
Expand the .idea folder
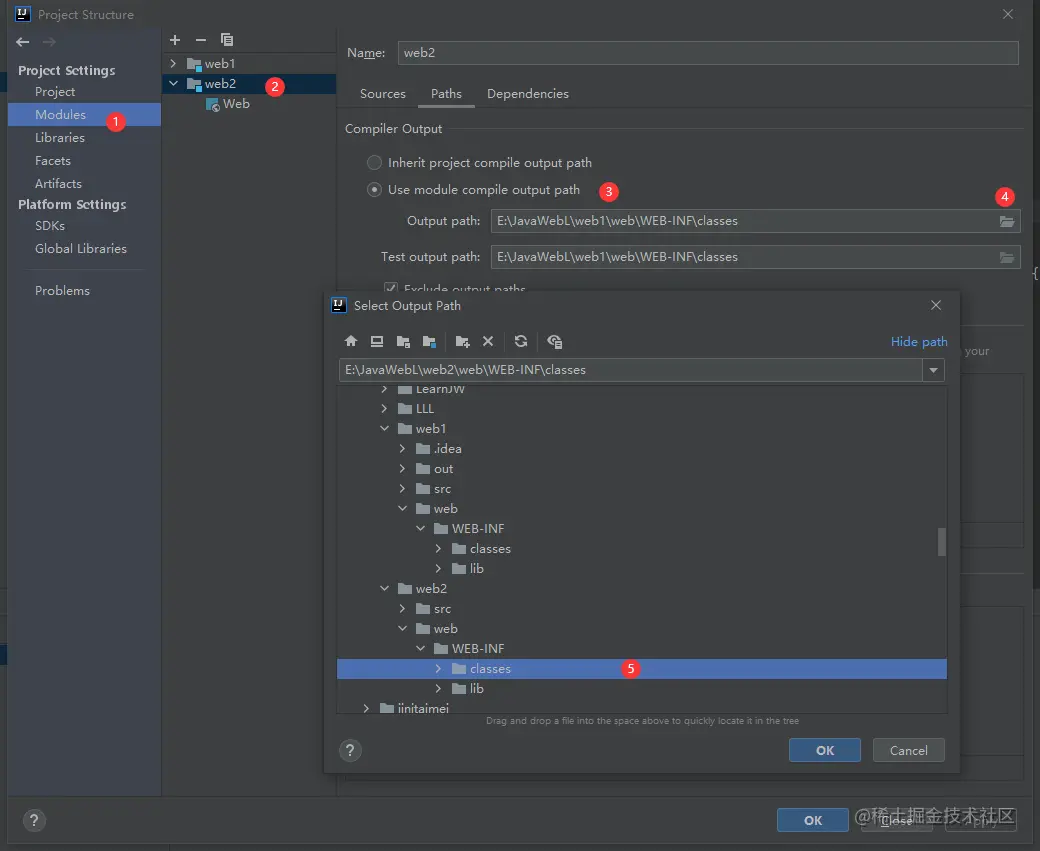point(402,448)
